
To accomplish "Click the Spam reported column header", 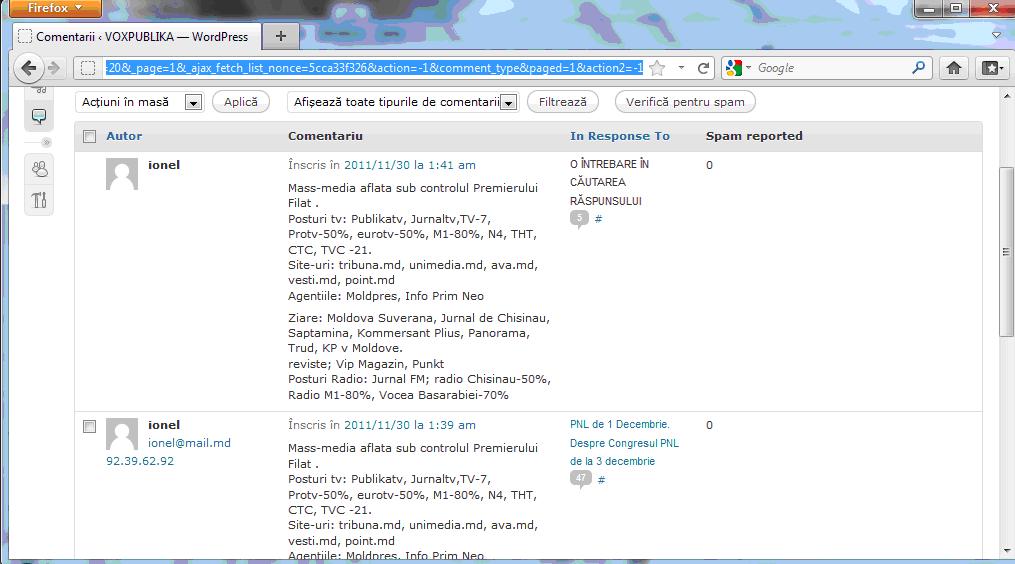I will tap(754, 136).
